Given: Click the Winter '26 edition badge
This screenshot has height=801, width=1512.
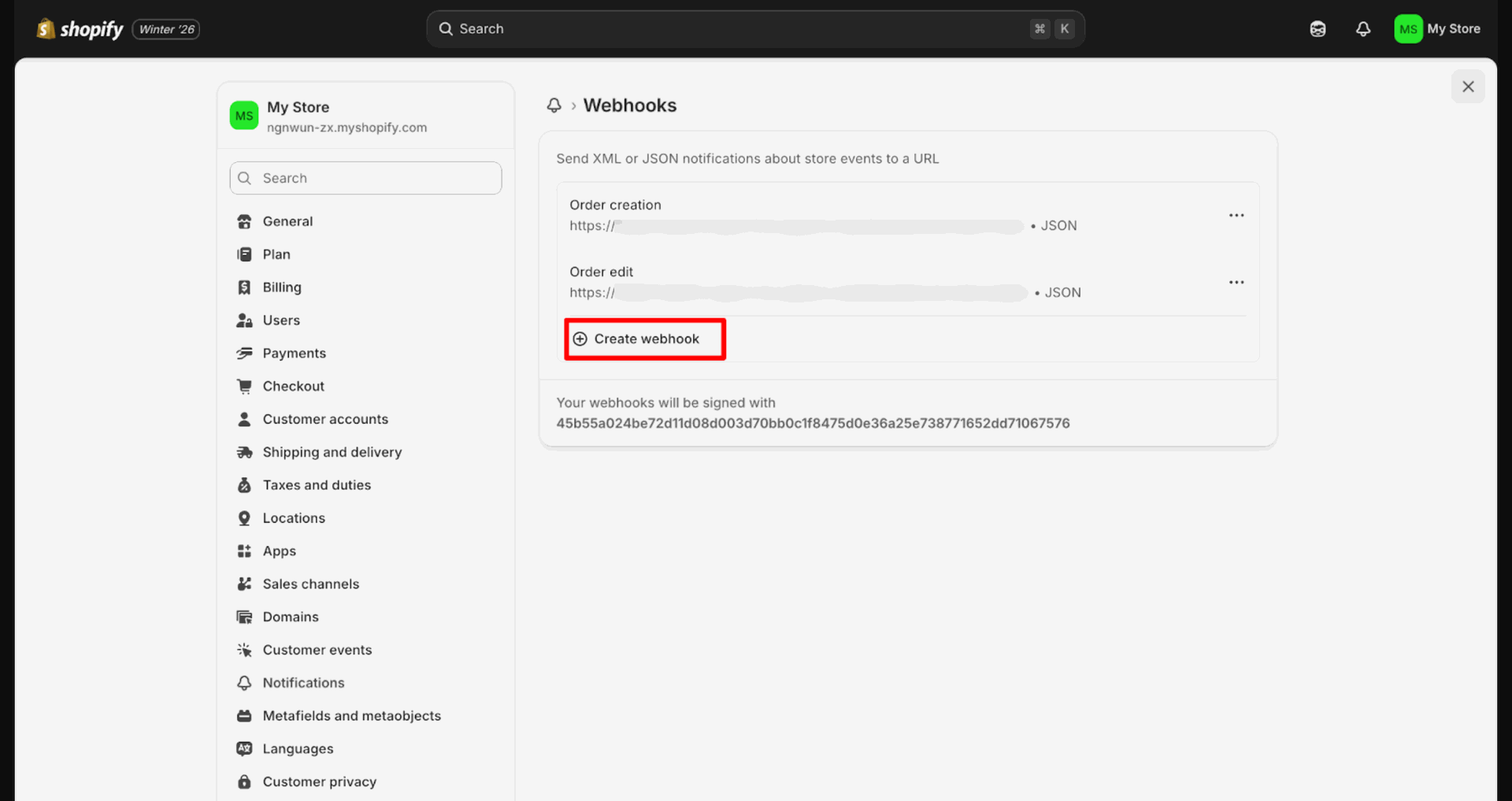Looking at the screenshot, I should (x=166, y=29).
